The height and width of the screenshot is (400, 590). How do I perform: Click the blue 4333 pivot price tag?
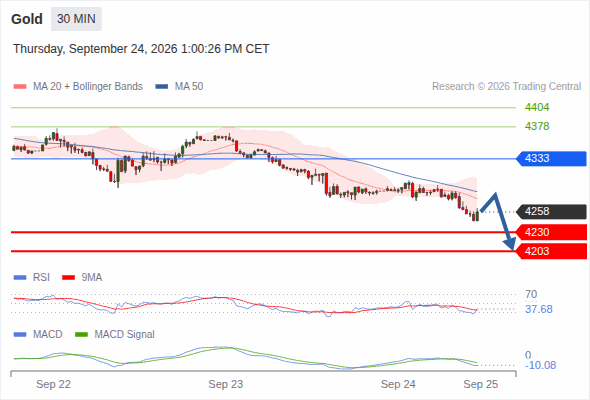[551, 158]
